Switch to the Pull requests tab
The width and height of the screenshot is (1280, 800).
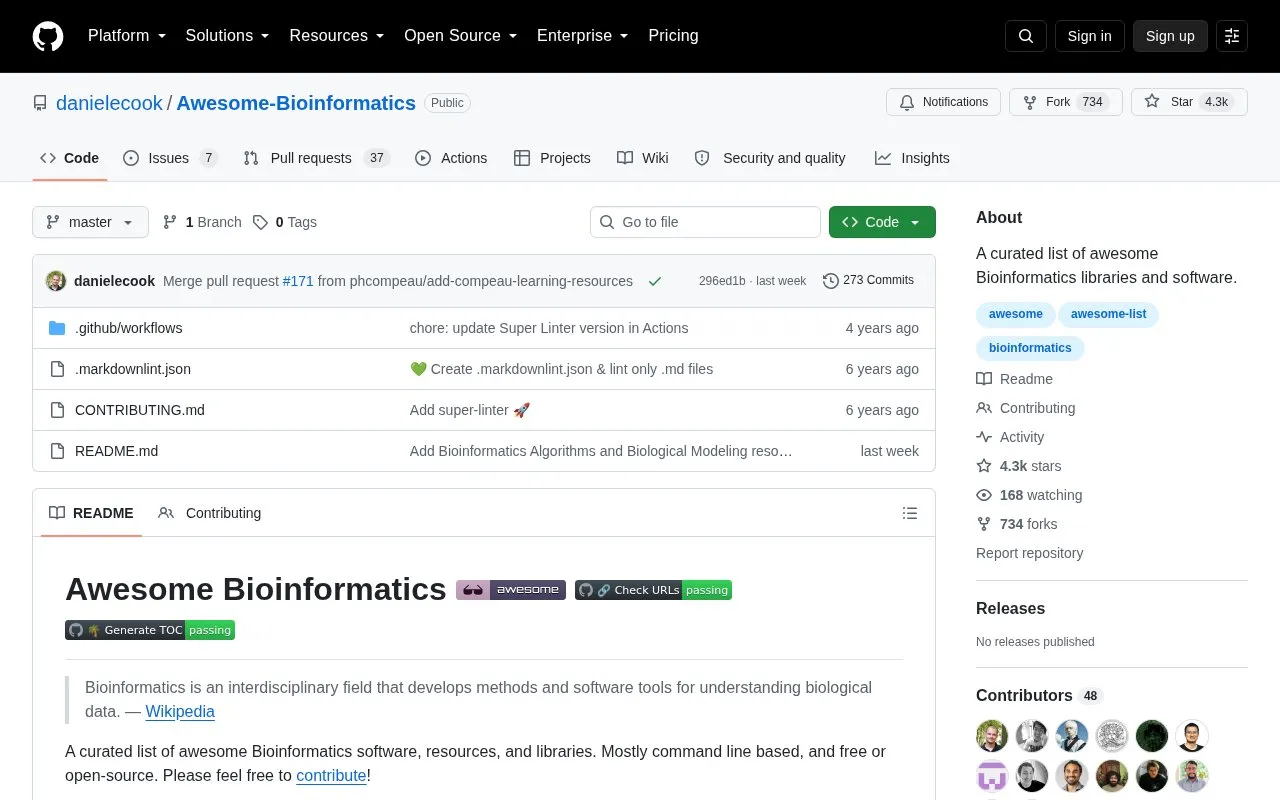316,158
